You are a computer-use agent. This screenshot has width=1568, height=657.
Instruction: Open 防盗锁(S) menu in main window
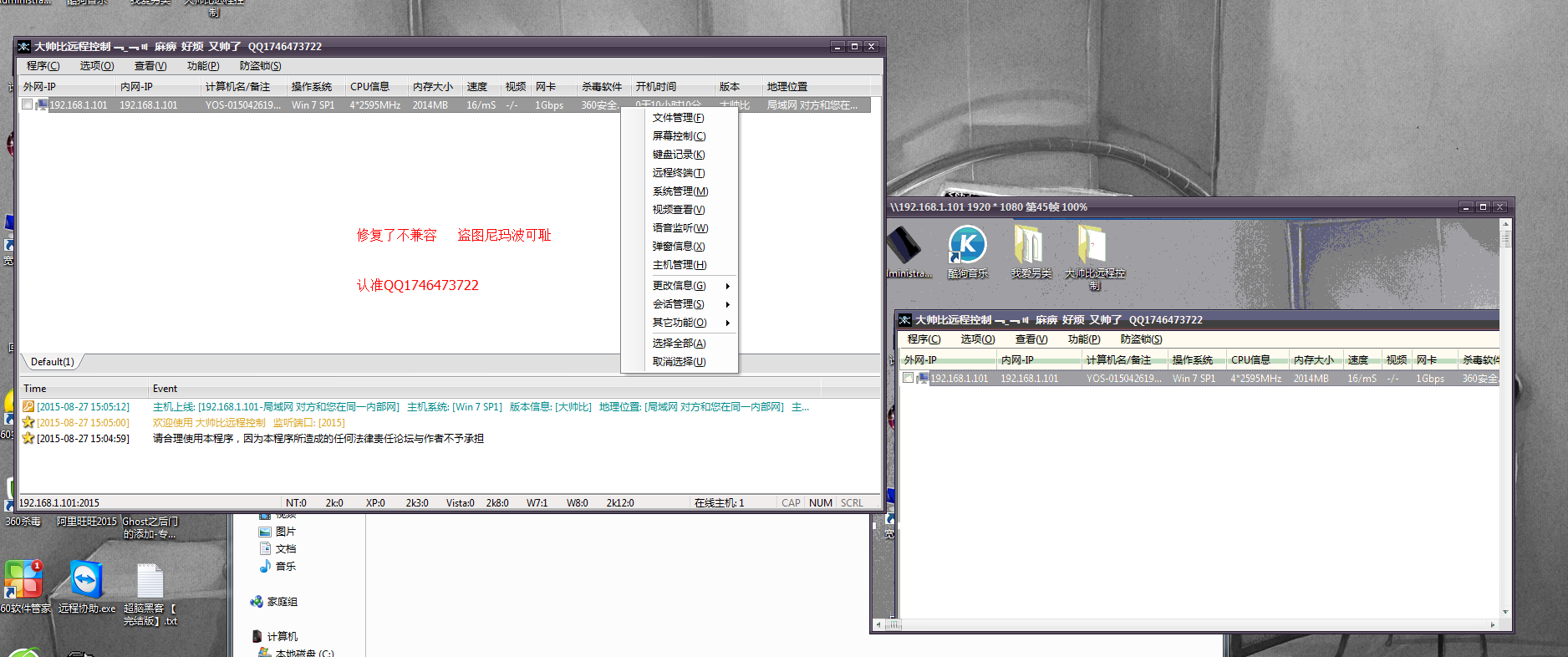(x=261, y=66)
